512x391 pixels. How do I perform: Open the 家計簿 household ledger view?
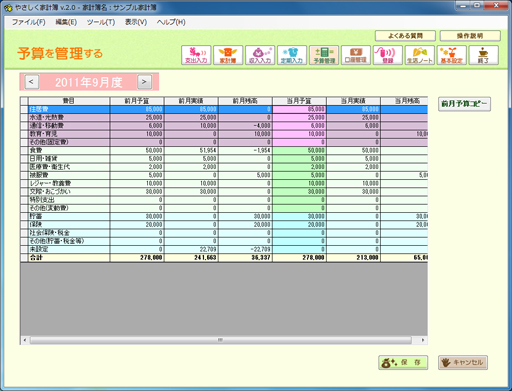click(228, 55)
